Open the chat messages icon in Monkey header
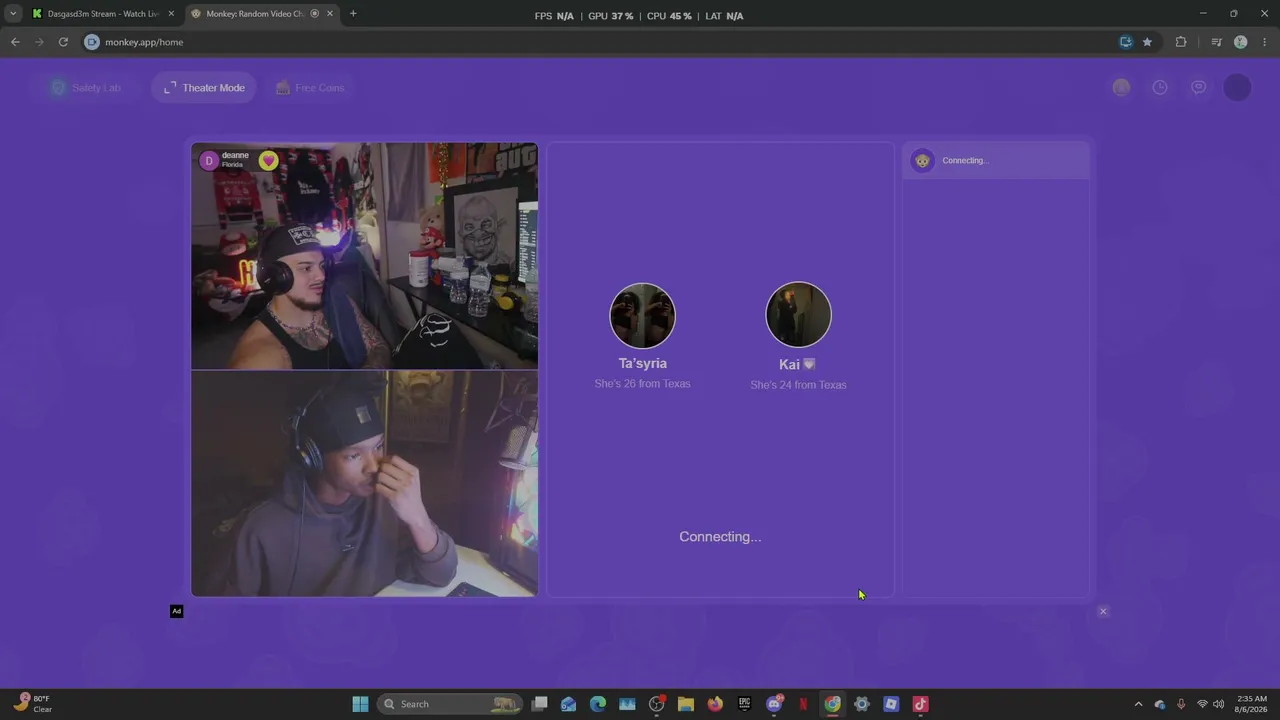1280x720 pixels. point(1198,87)
